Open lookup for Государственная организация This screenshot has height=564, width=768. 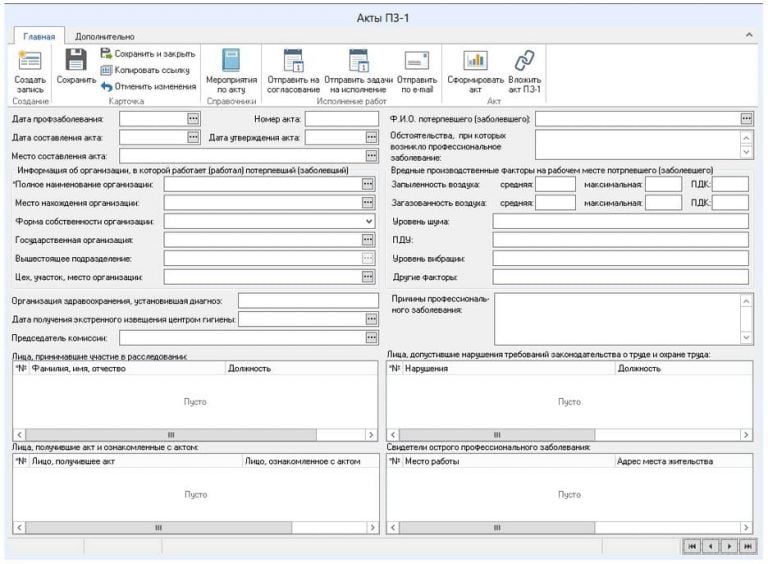368,240
